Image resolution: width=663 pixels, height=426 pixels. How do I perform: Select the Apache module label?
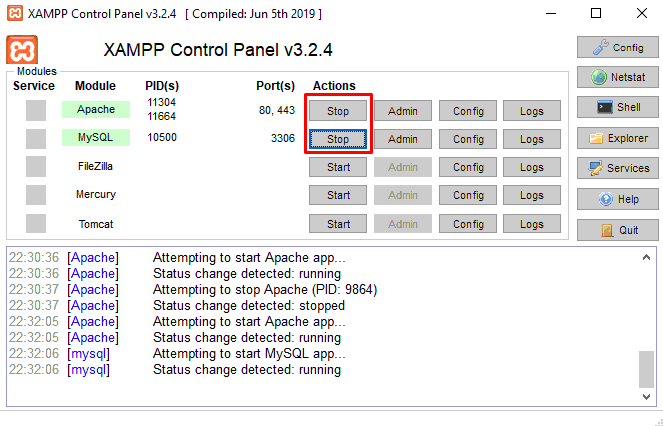point(96,109)
